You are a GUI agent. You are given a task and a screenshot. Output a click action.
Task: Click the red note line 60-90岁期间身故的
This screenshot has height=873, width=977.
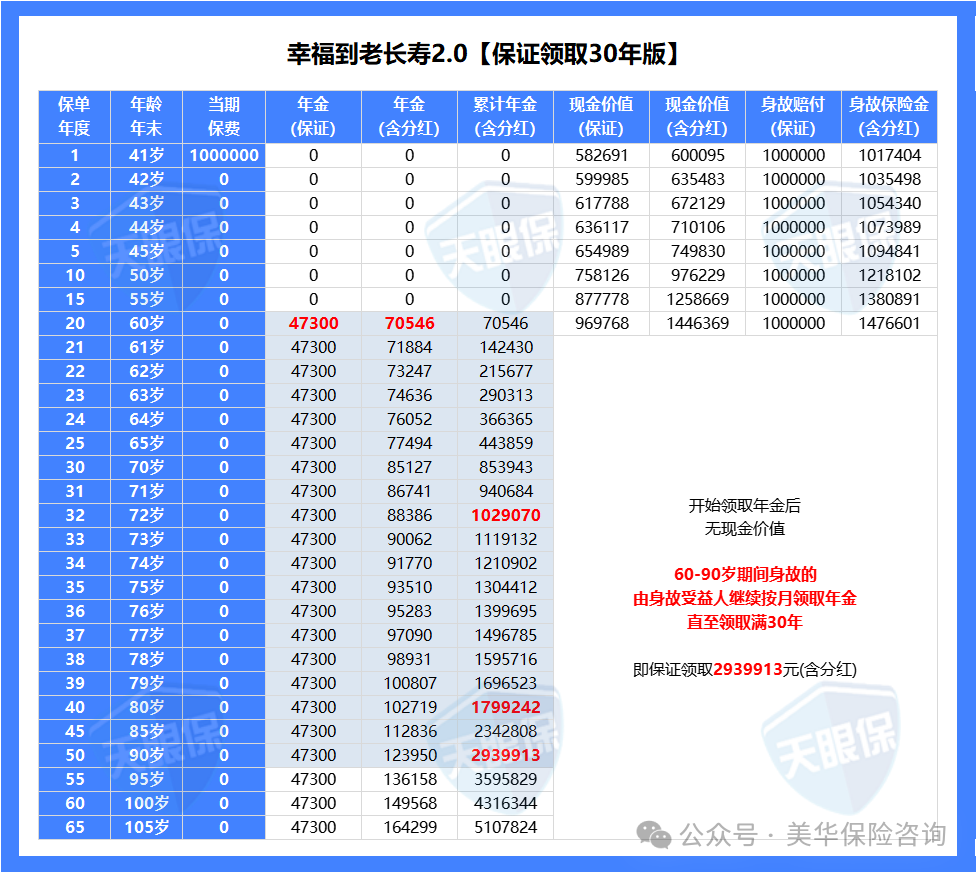click(x=745, y=575)
